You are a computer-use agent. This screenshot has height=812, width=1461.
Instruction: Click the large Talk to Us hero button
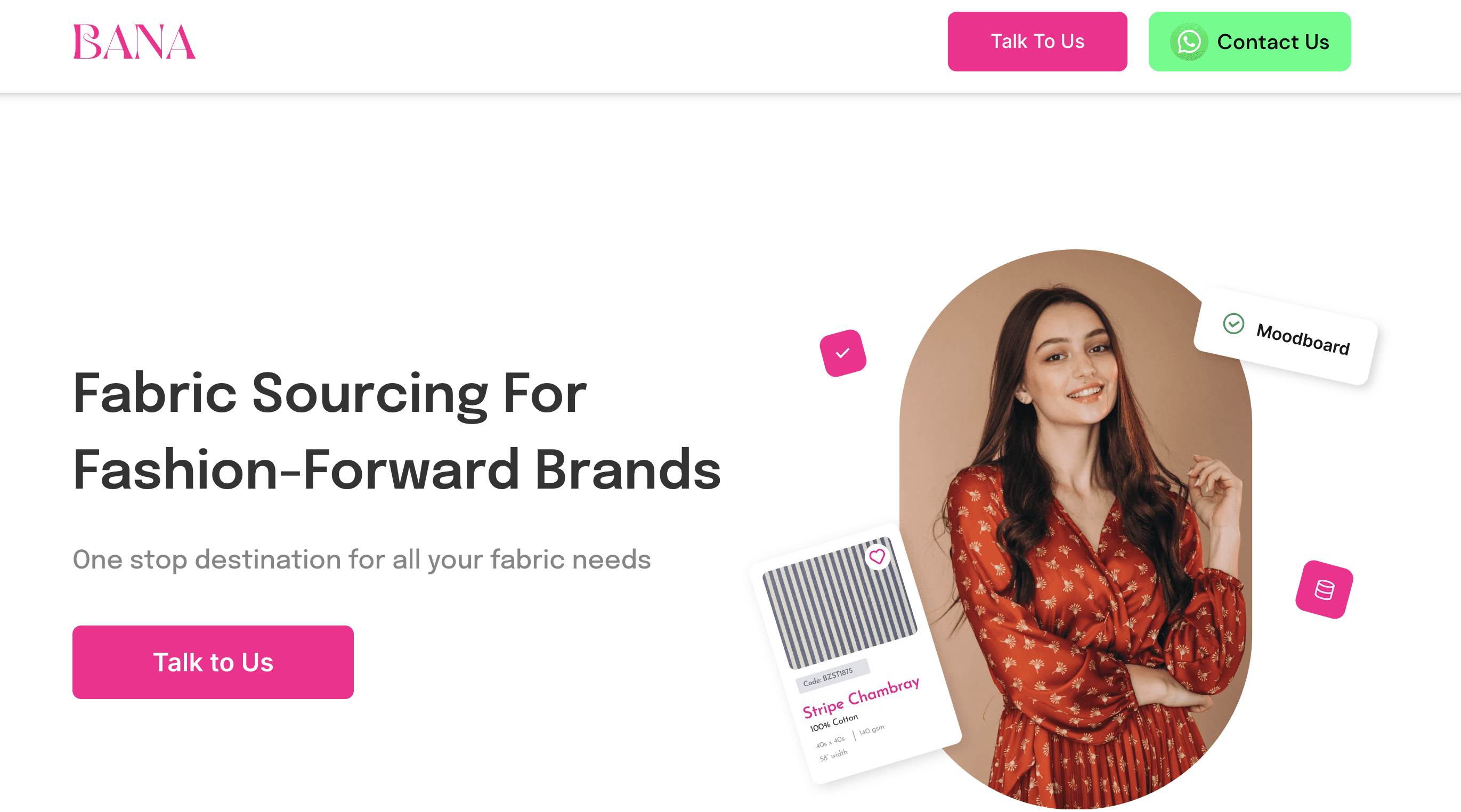point(213,662)
